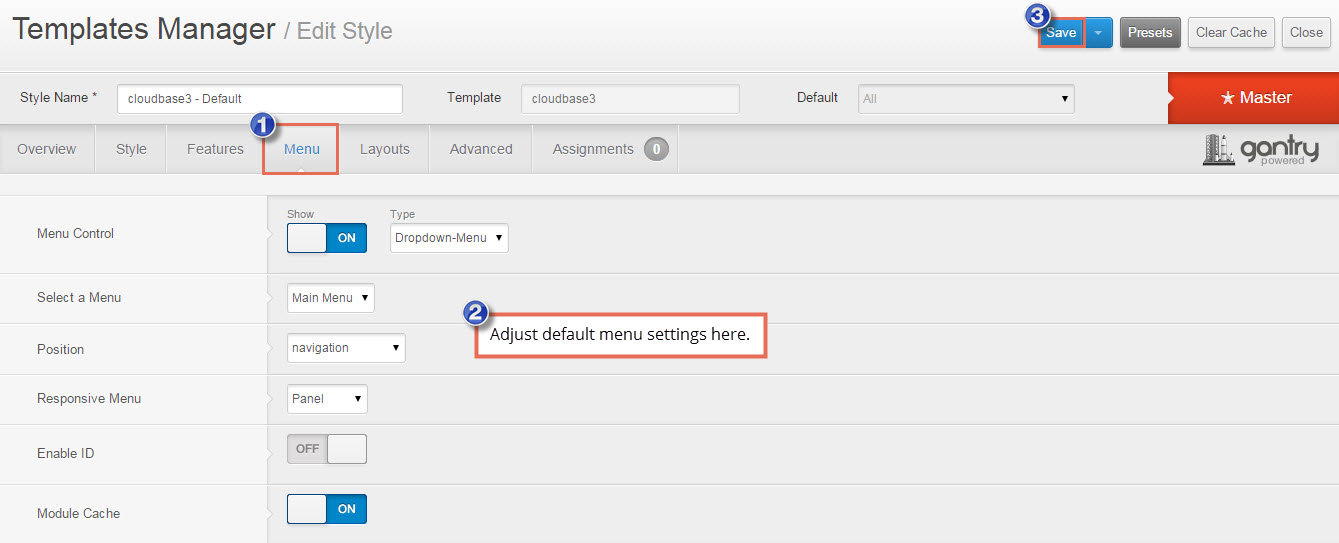Open the Default language dropdown

click(966, 99)
